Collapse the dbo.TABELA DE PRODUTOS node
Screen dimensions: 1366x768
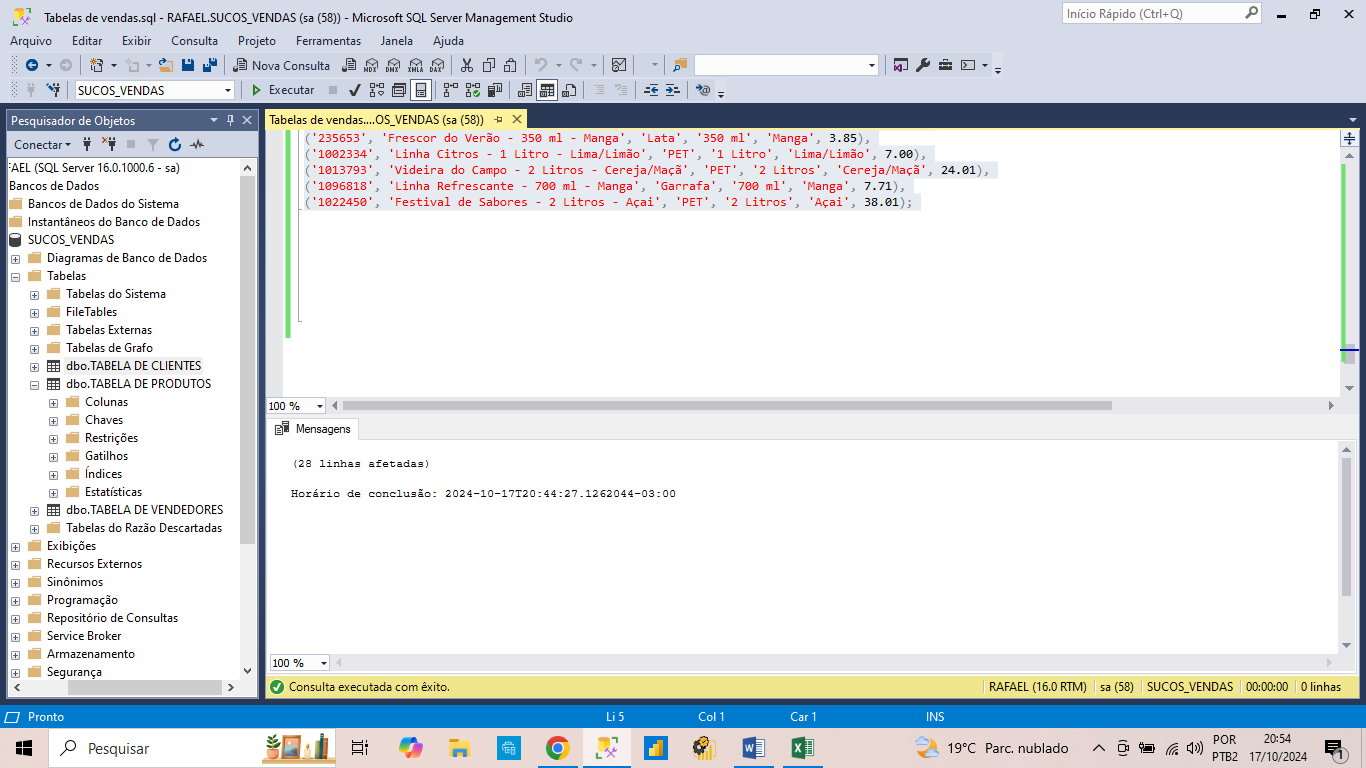pyautogui.click(x=34, y=384)
